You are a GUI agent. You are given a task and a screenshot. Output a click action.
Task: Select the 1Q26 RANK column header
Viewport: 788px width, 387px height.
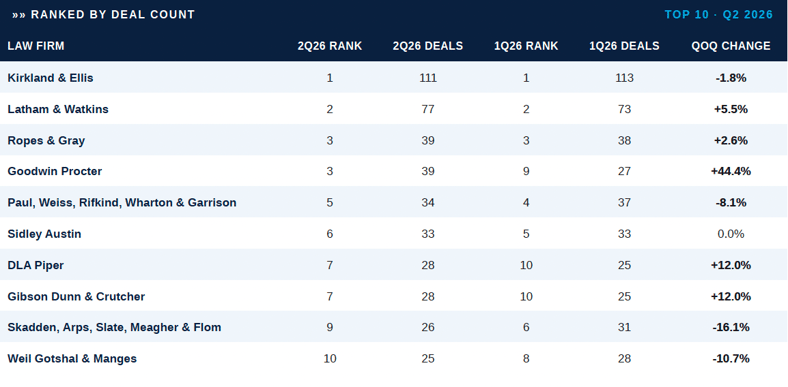[x=526, y=46]
